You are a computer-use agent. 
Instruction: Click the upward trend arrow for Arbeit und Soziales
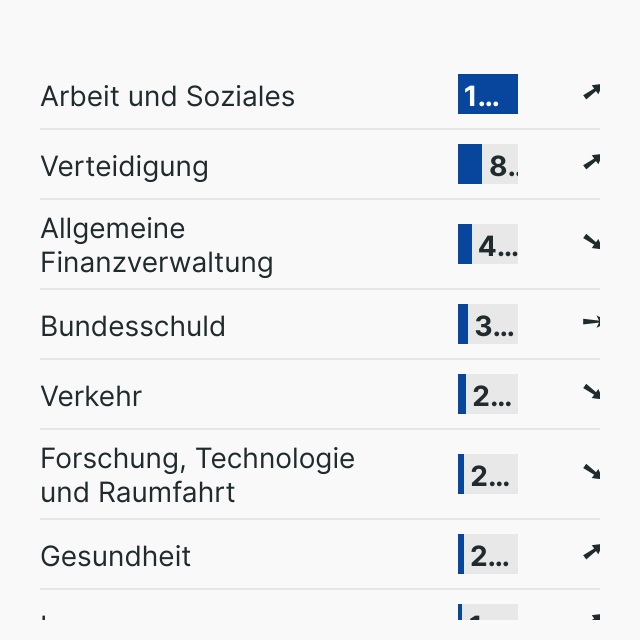(591, 93)
